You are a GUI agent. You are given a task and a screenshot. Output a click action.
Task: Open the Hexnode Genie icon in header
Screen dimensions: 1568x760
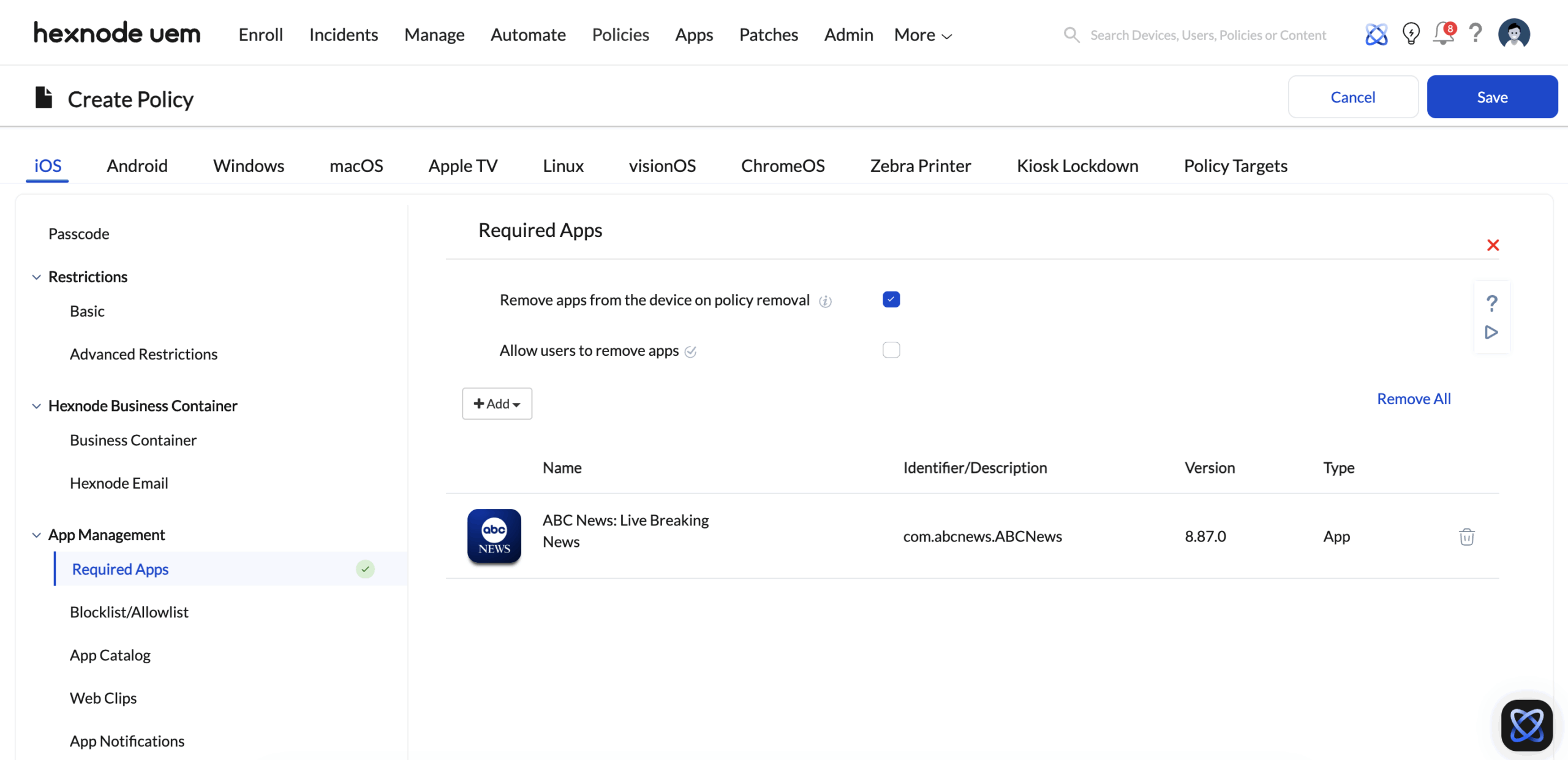(x=1376, y=34)
